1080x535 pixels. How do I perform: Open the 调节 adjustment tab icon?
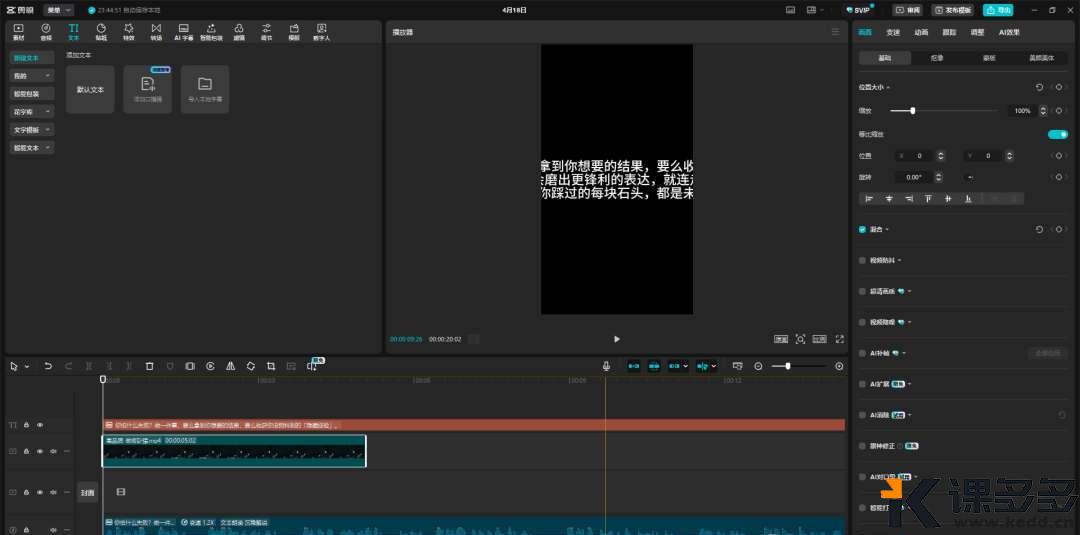[267, 32]
